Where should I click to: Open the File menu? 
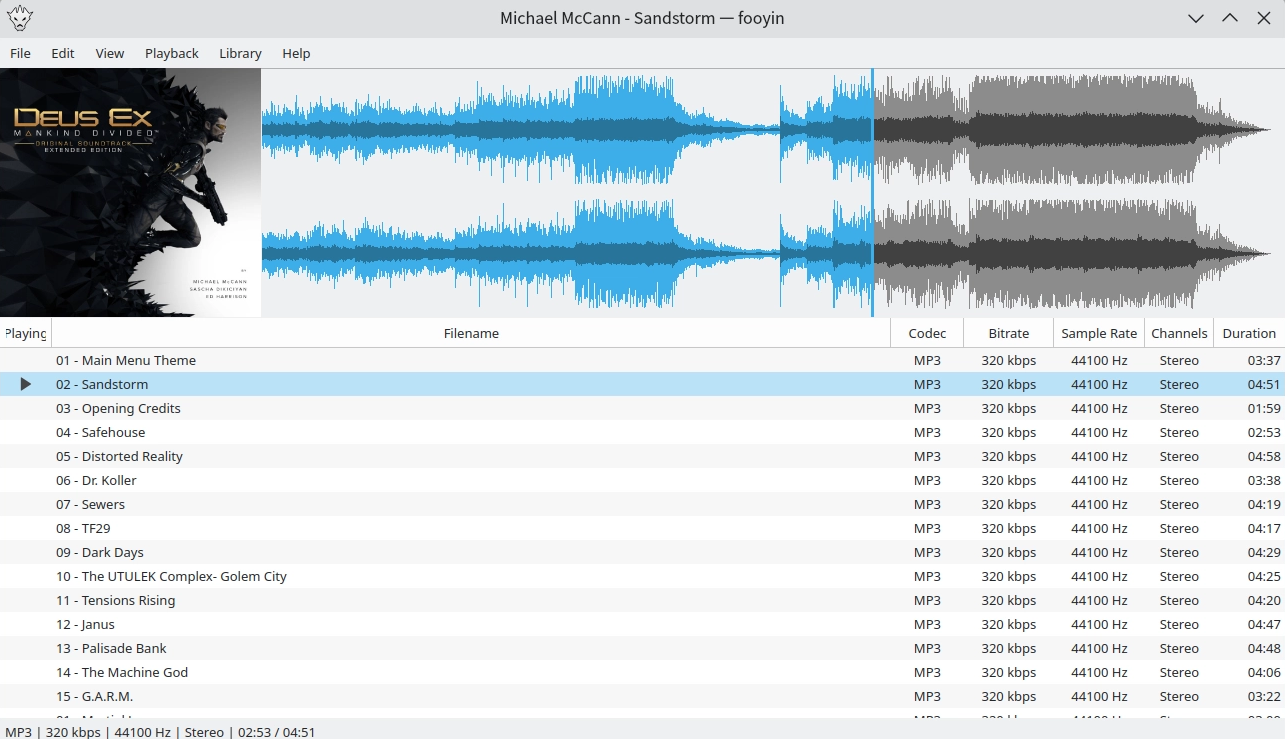[20, 53]
